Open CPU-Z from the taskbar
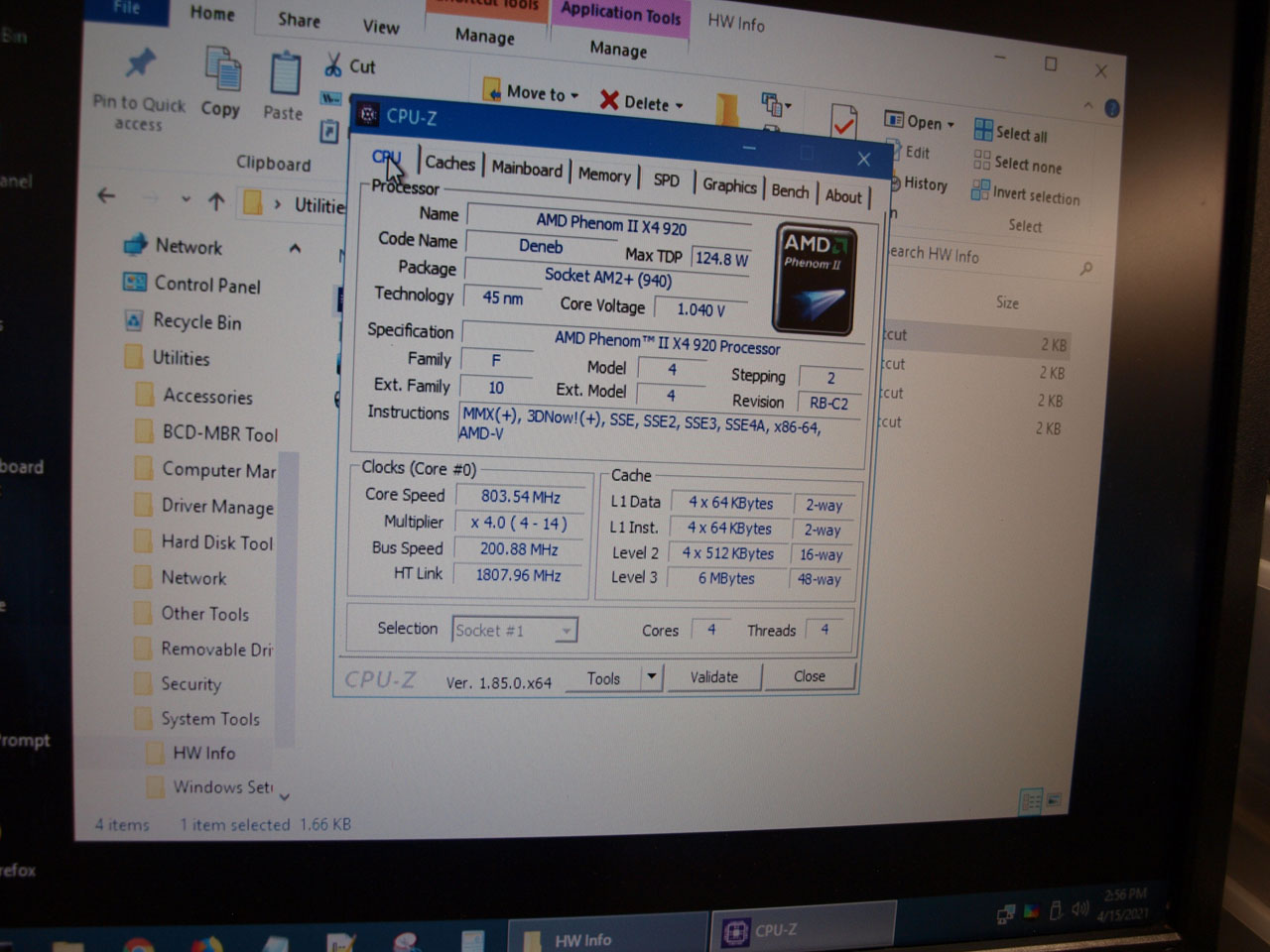The image size is (1270, 952). coord(774,930)
